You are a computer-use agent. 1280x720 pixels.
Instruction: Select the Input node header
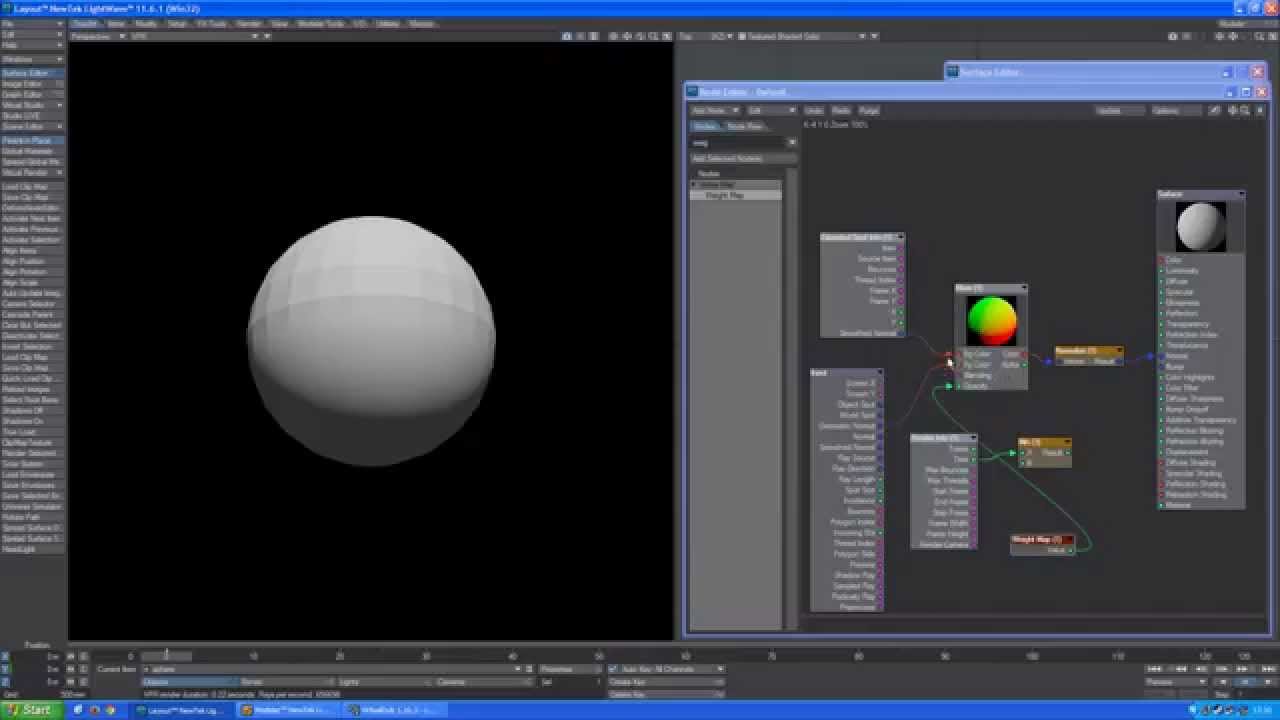845,373
